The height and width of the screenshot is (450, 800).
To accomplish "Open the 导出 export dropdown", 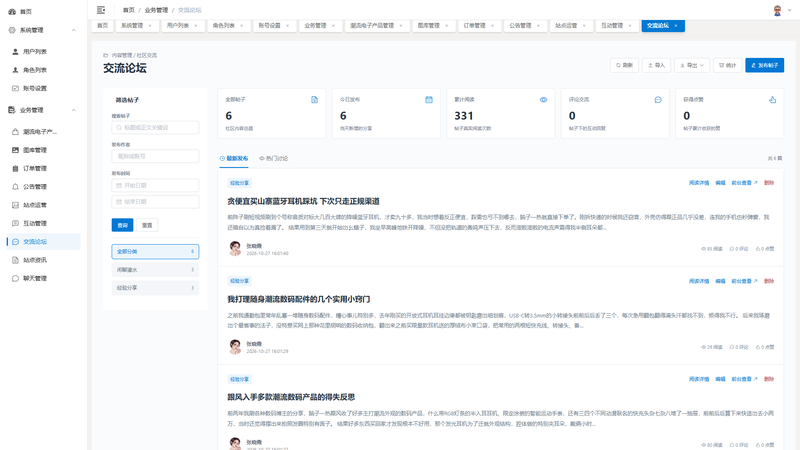I will 692,65.
